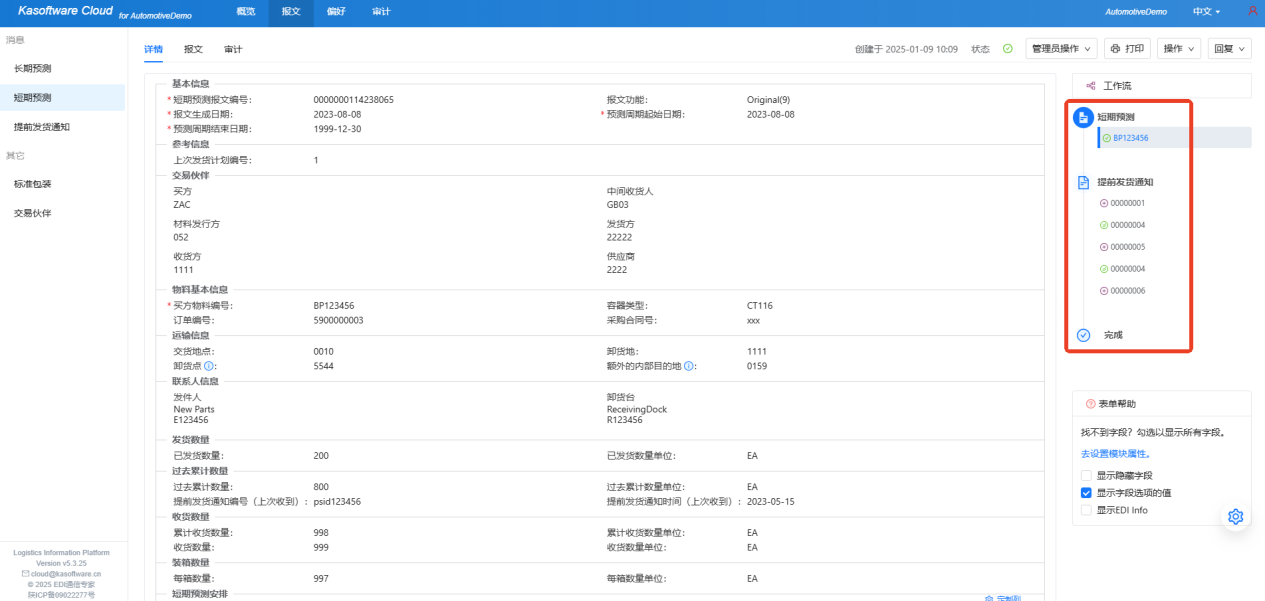Image resolution: width=1265 pixels, height=601 pixels.
Task: Switch to 概览 in top navigation
Action: click(x=245, y=11)
